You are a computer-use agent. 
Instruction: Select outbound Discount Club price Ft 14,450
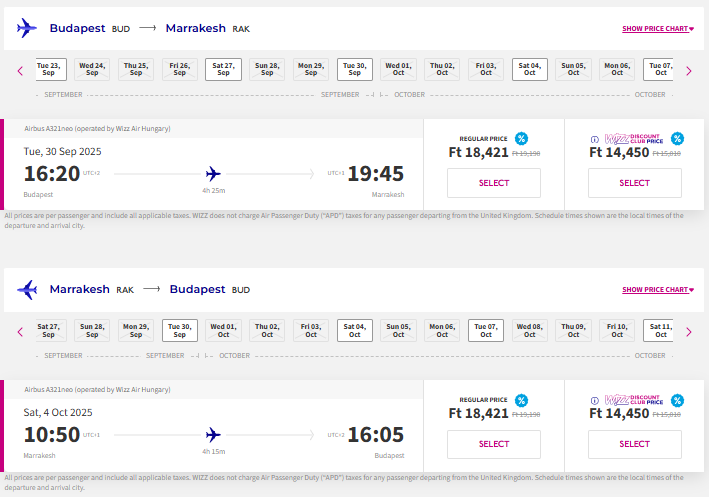click(634, 183)
